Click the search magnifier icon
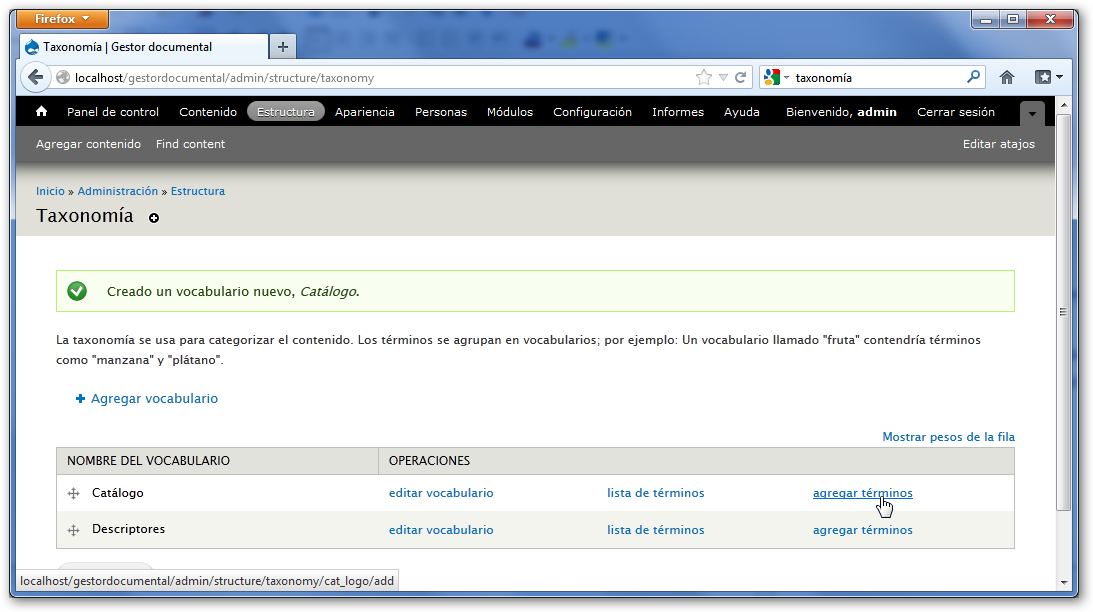1093x612 pixels. (x=973, y=77)
